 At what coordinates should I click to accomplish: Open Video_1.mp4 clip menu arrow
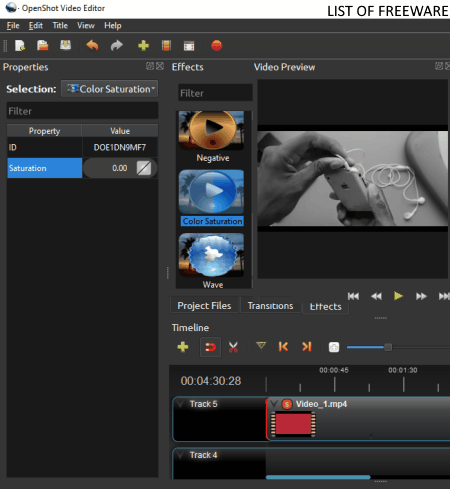coord(274,404)
